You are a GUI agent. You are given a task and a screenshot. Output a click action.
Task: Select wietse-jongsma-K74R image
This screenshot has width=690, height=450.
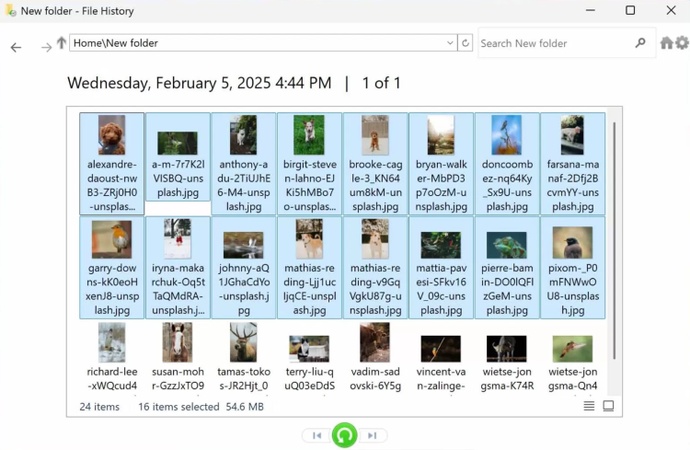coord(507,357)
